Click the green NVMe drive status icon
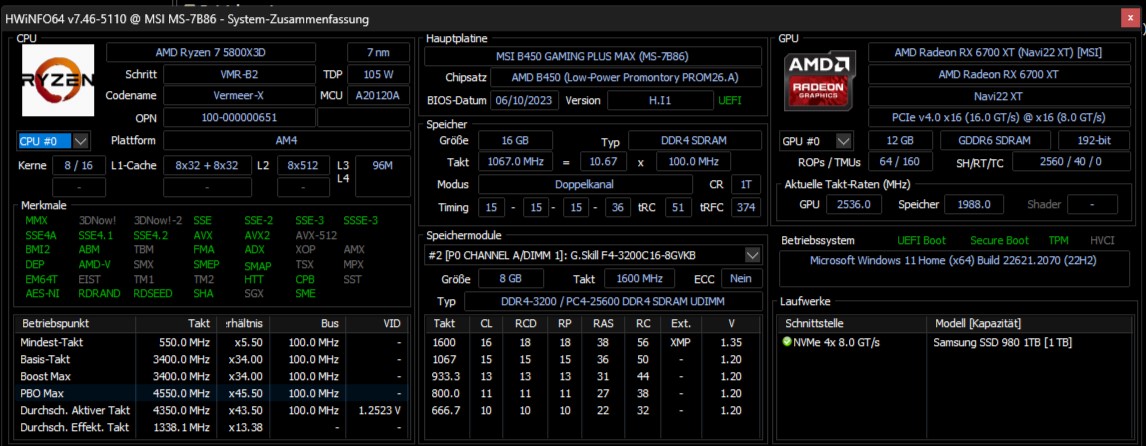This screenshot has height=446, width=1146. click(x=786, y=342)
